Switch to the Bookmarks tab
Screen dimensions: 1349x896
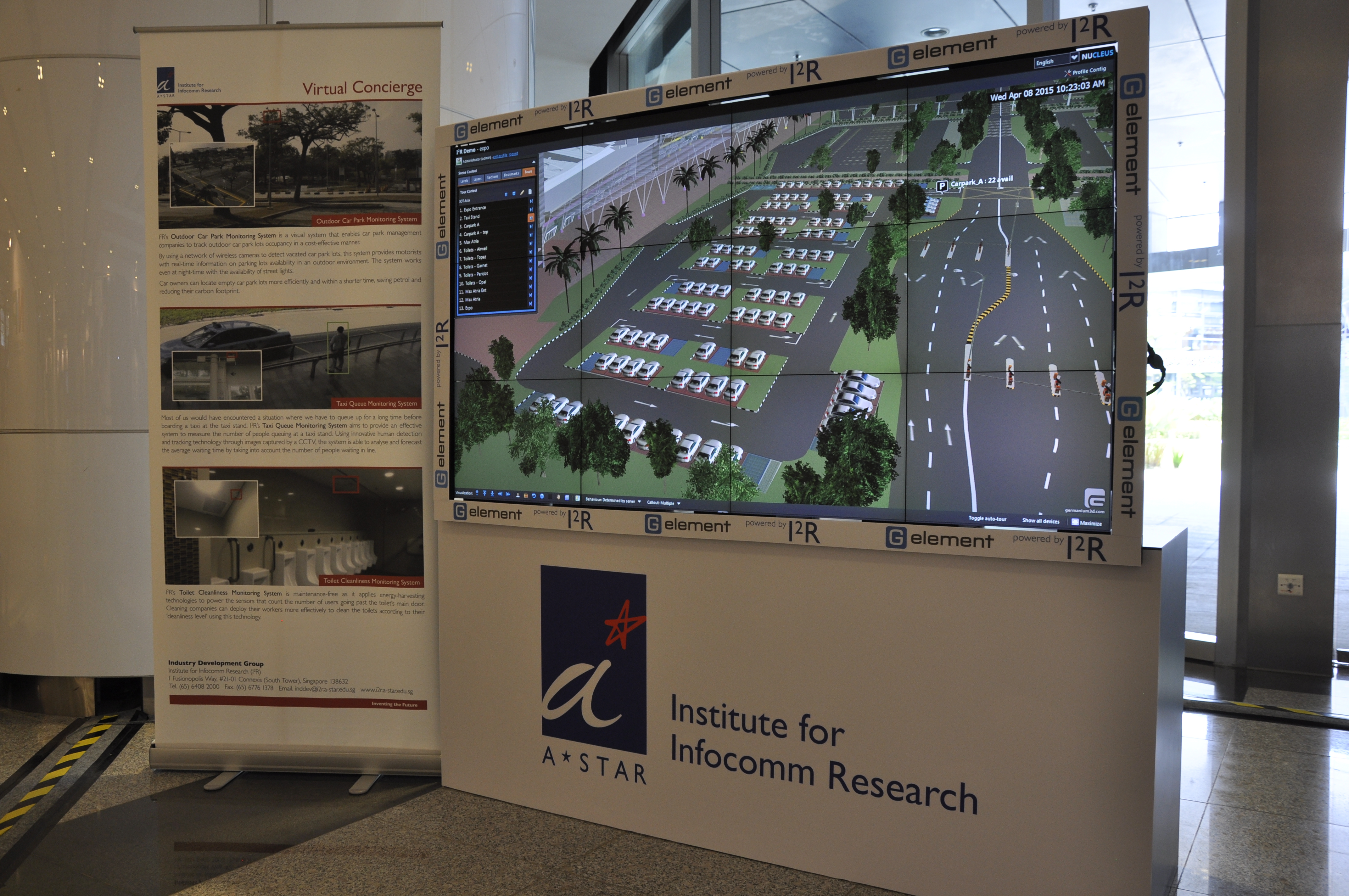pyautogui.click(x=511, y=174)
